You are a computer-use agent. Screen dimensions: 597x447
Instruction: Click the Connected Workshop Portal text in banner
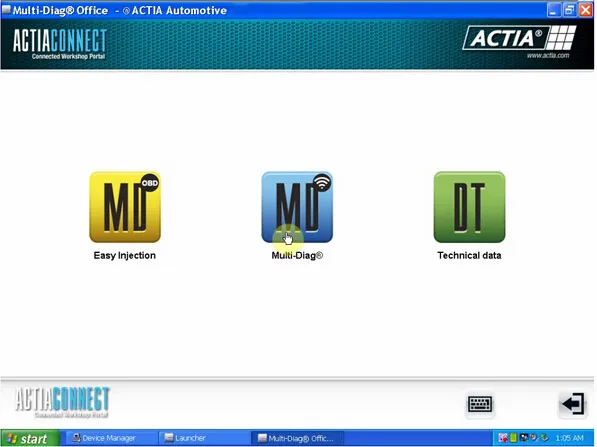point(69,57)
